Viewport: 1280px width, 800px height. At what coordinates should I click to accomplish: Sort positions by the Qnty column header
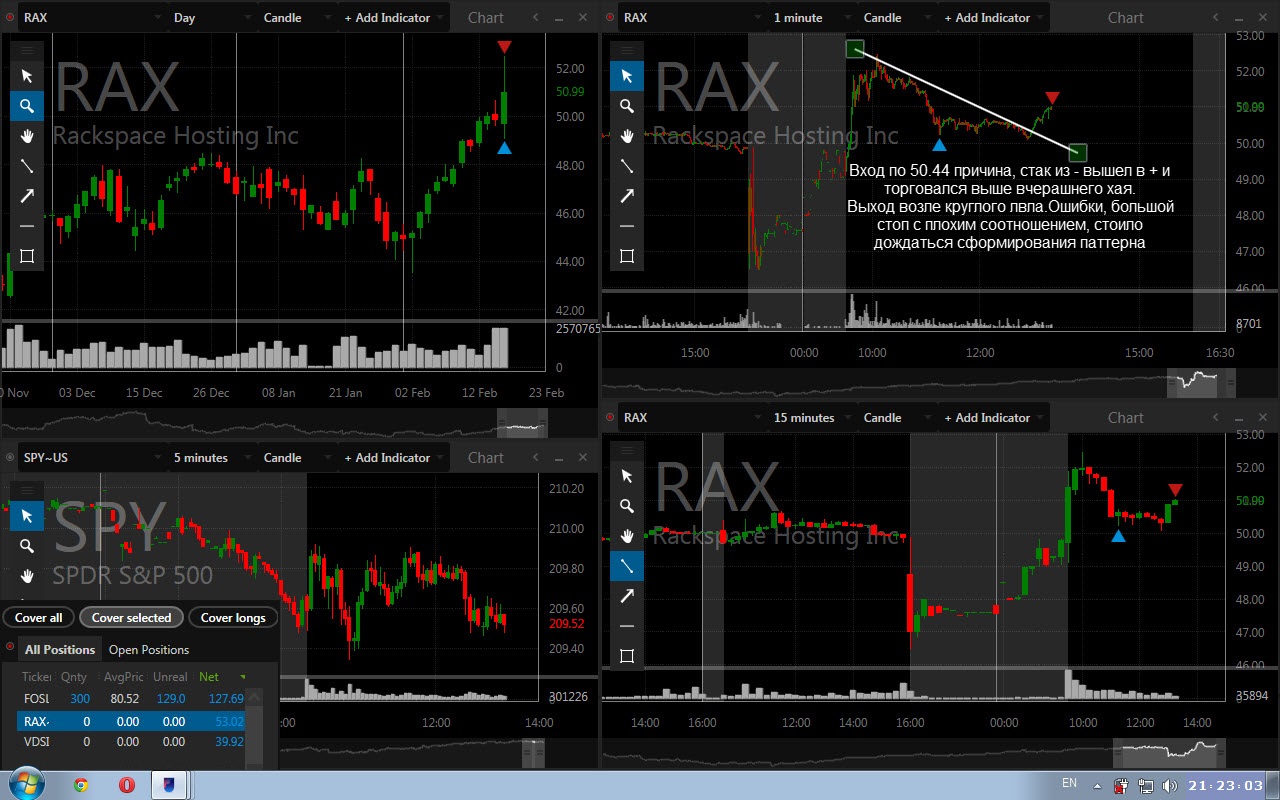pyautogui.click(x=74, y=677)
